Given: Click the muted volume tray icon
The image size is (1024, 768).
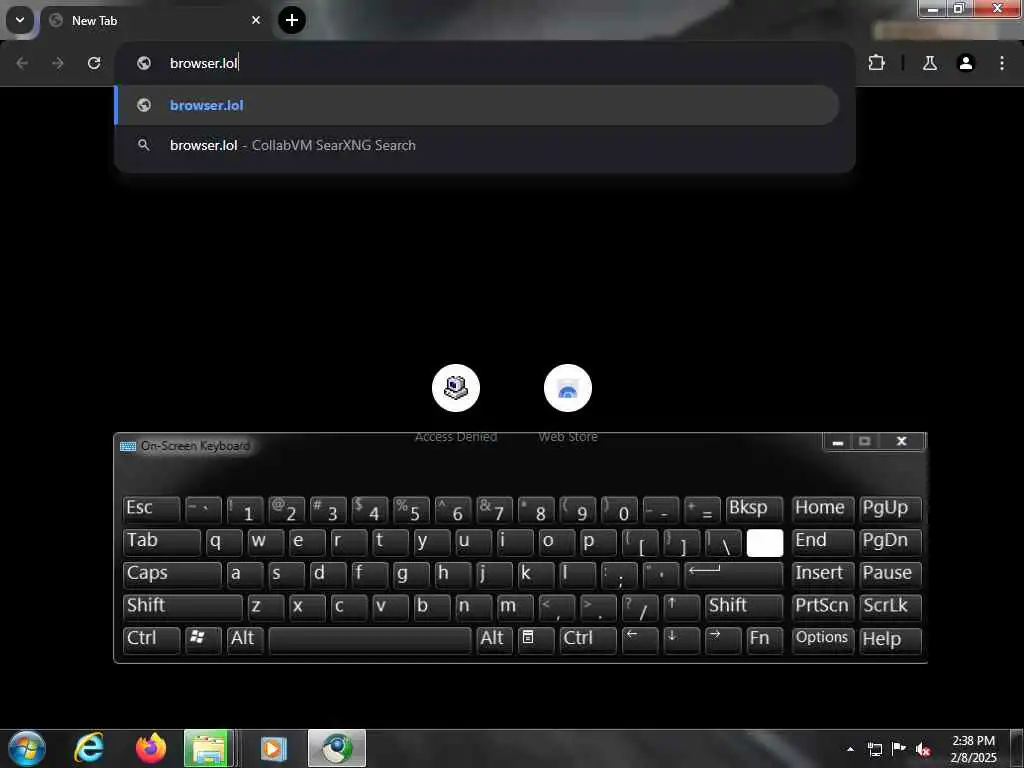Looking at the screenshot, I should (x=923, y=749).
